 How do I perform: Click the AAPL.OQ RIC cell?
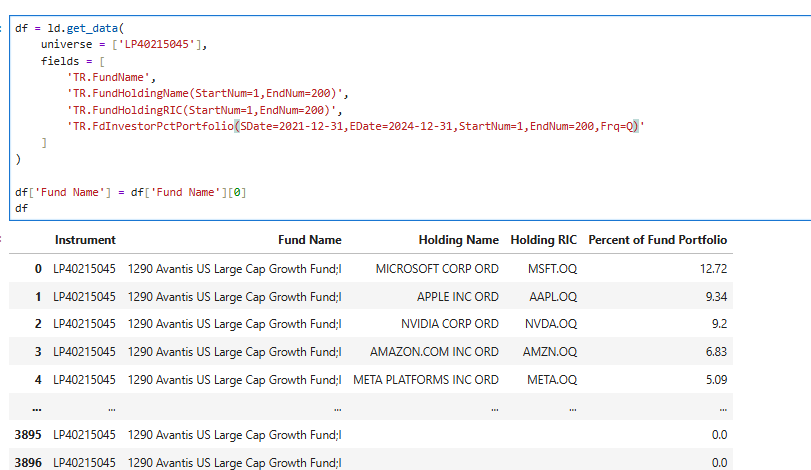click(x=553, y=297)
